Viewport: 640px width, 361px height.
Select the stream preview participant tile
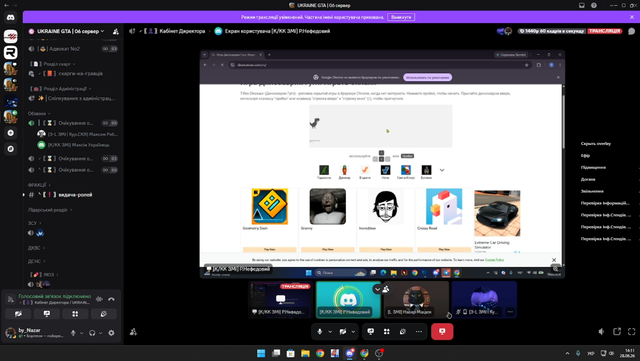pyautogui.click(x=281, y=299)
